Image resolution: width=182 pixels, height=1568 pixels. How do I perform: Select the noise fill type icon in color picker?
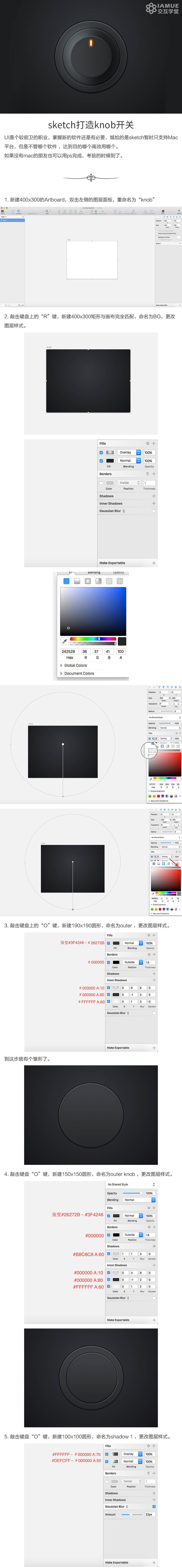(x=120, y=581)
